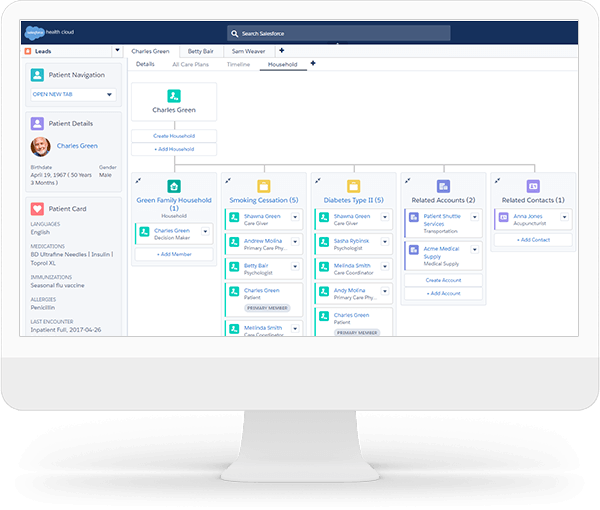
Task: Click the + Add Contact button
Action: click(533, 240)
